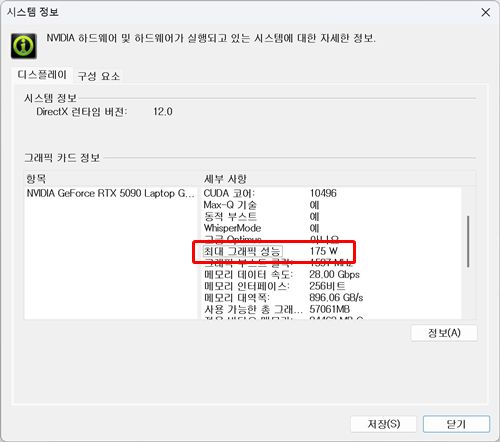Image resolution: width=500 pixels, height=442 pixels.
Task: Click the green NVIDIA info icon
Action: pos(23,46)
